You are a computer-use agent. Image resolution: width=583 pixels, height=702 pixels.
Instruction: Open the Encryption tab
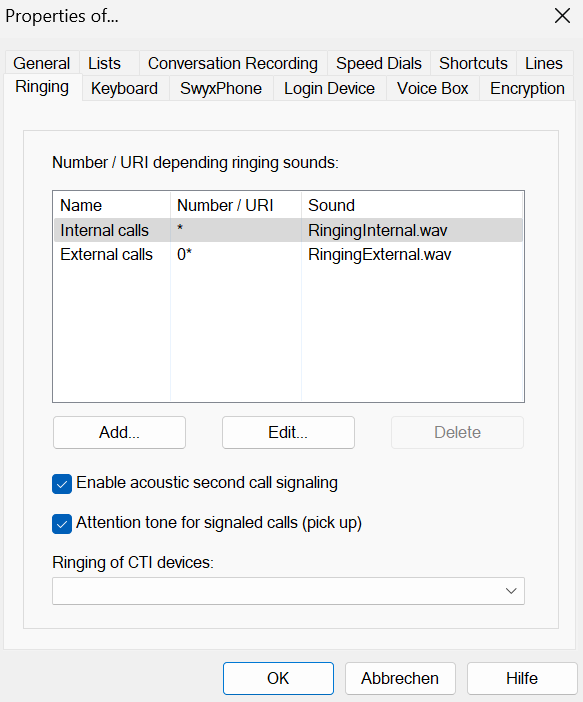(527, 88)
